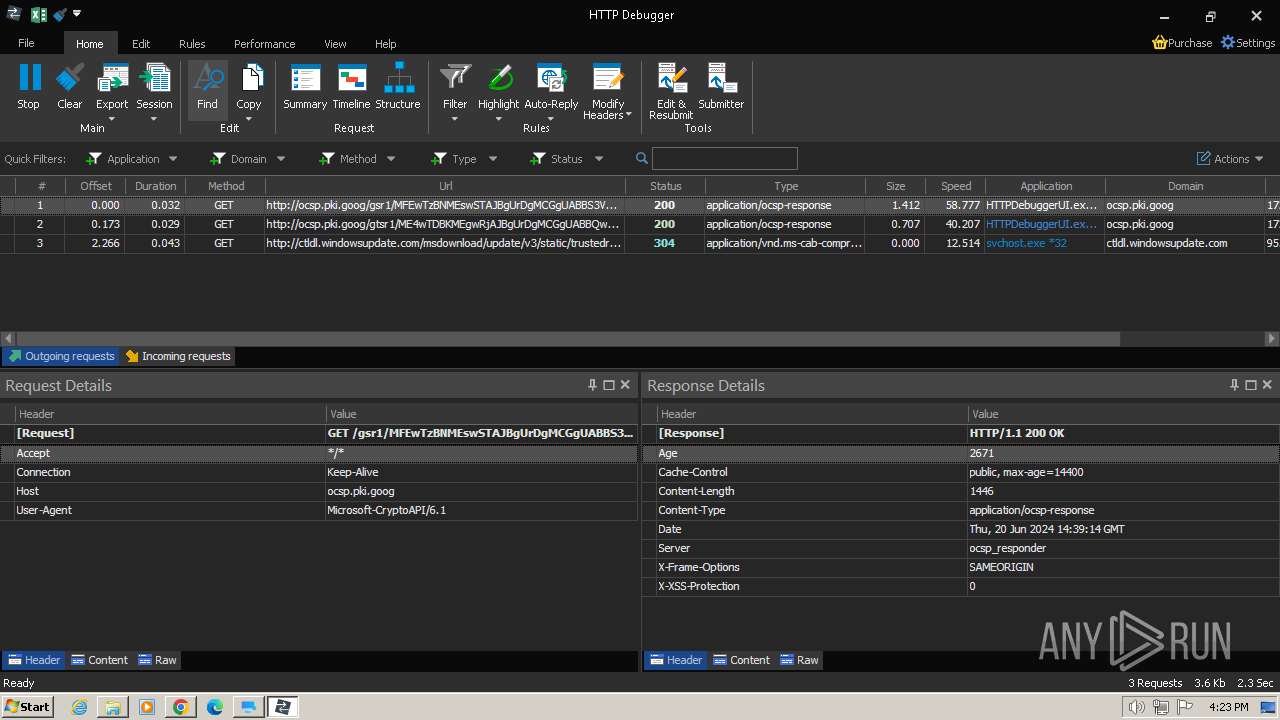Sort the grid by Url column

pyautogui.click(x=445, y=186)
